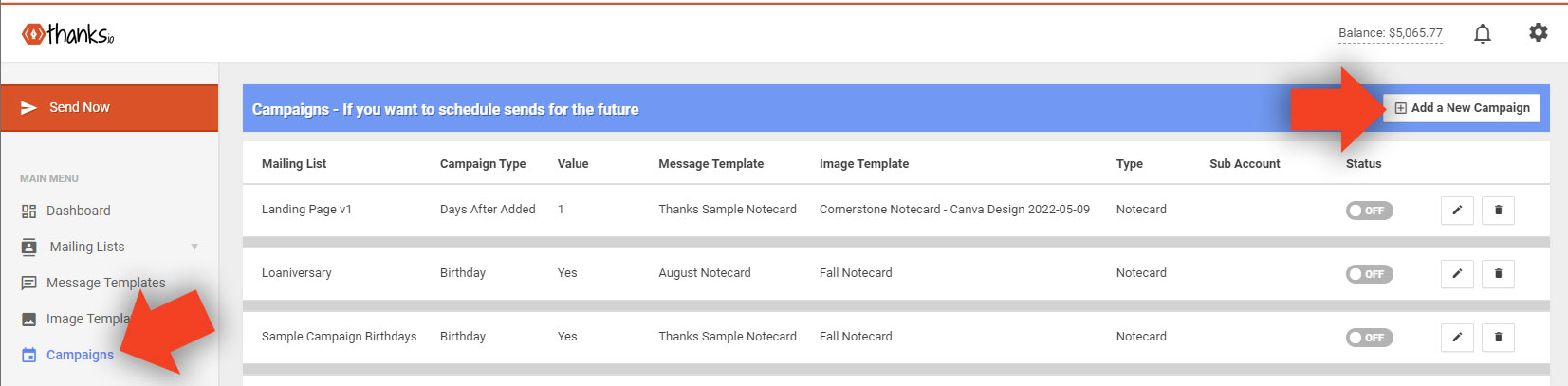Click the Mailing List column header

tap(294, 164)
